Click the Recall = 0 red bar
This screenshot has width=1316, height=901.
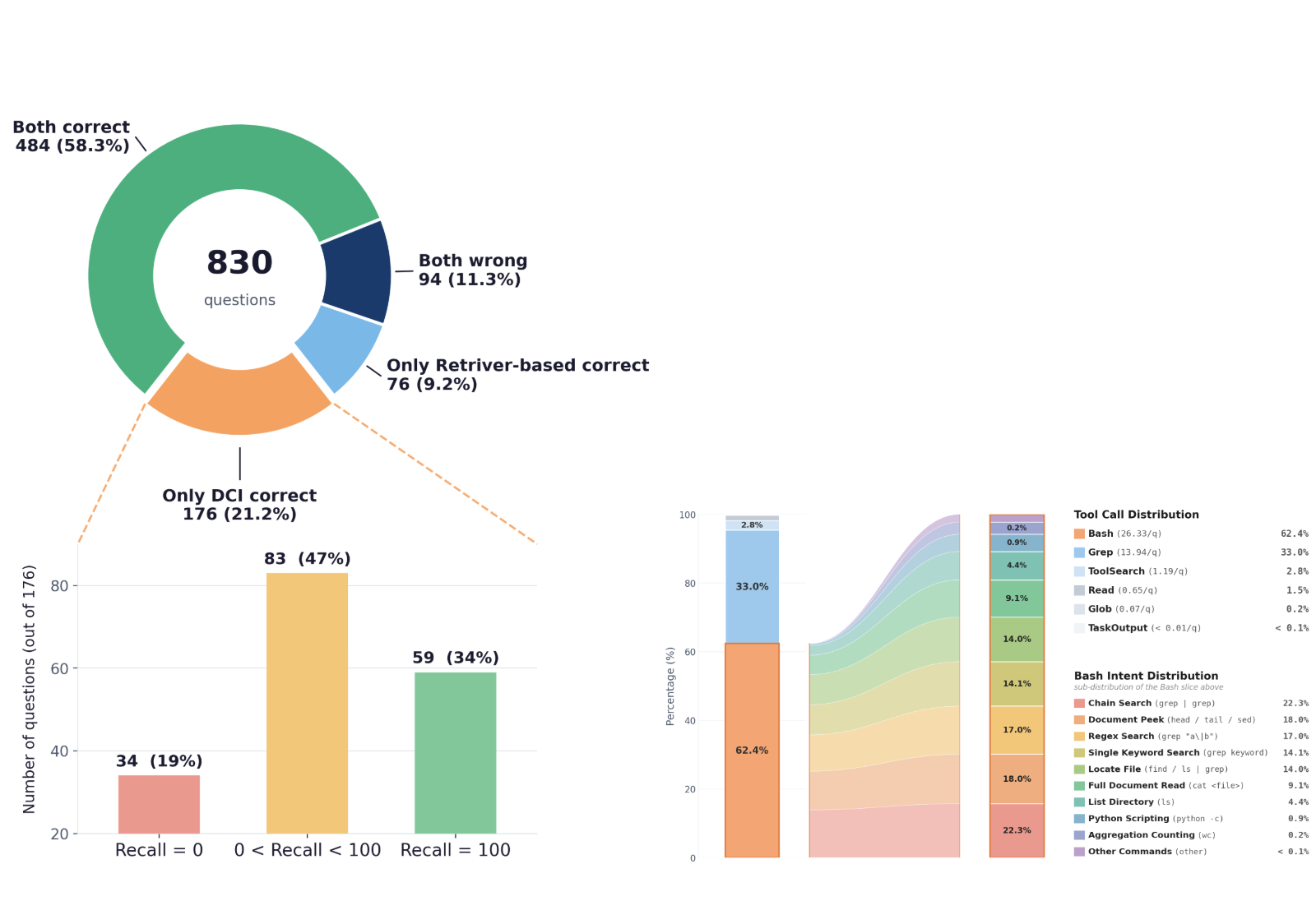pos(159,804)
